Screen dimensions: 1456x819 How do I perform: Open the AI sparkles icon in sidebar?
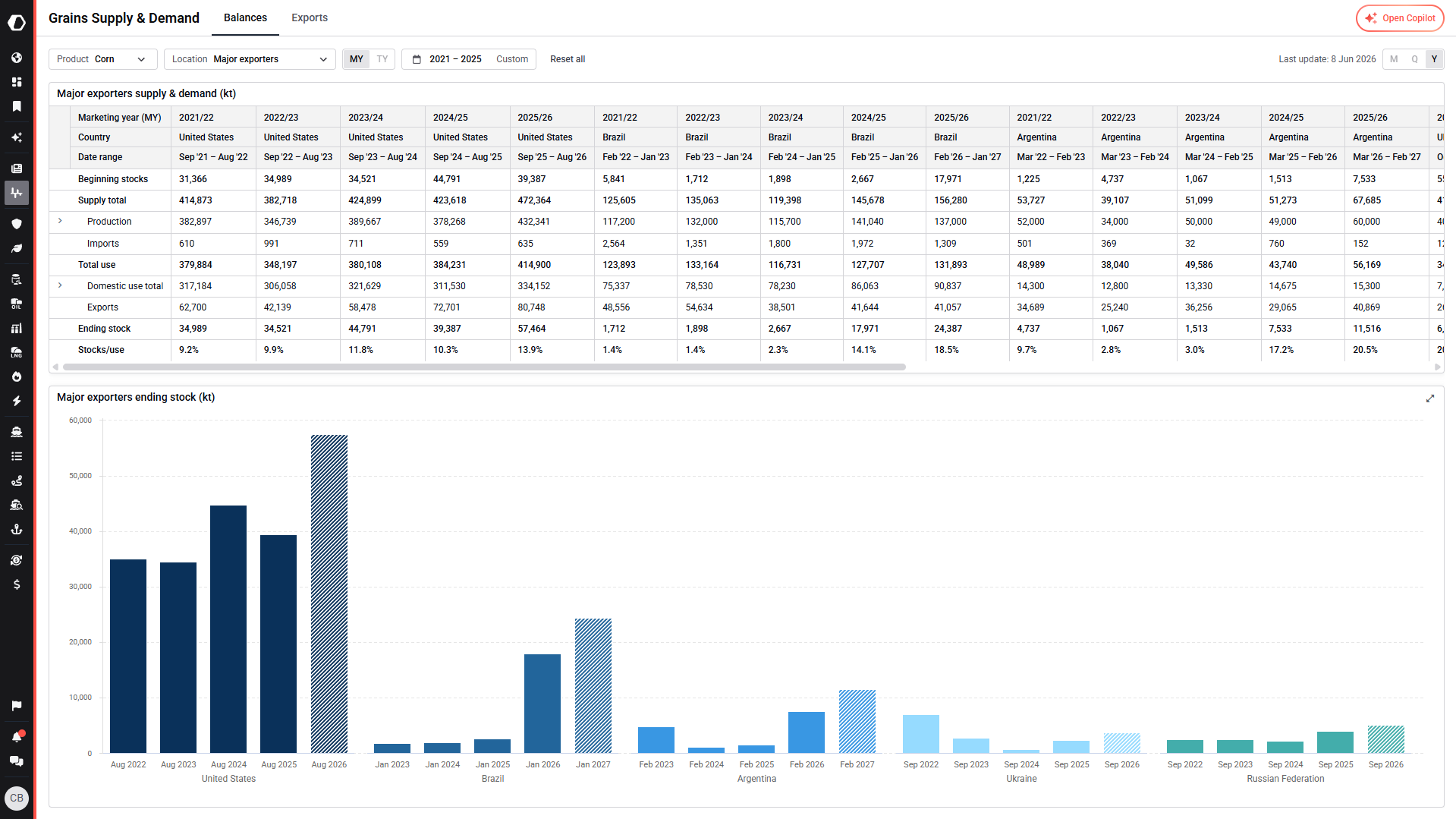coord(17,137)
